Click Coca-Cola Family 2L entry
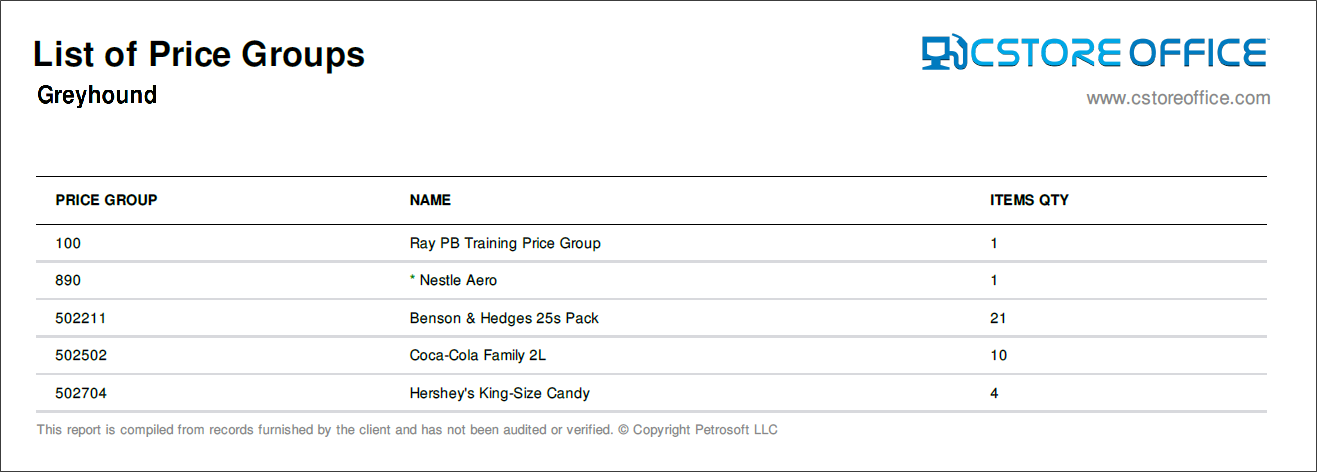Image resolution: width=1317 pixels, height=472 pixels. [x=478, y=355]
